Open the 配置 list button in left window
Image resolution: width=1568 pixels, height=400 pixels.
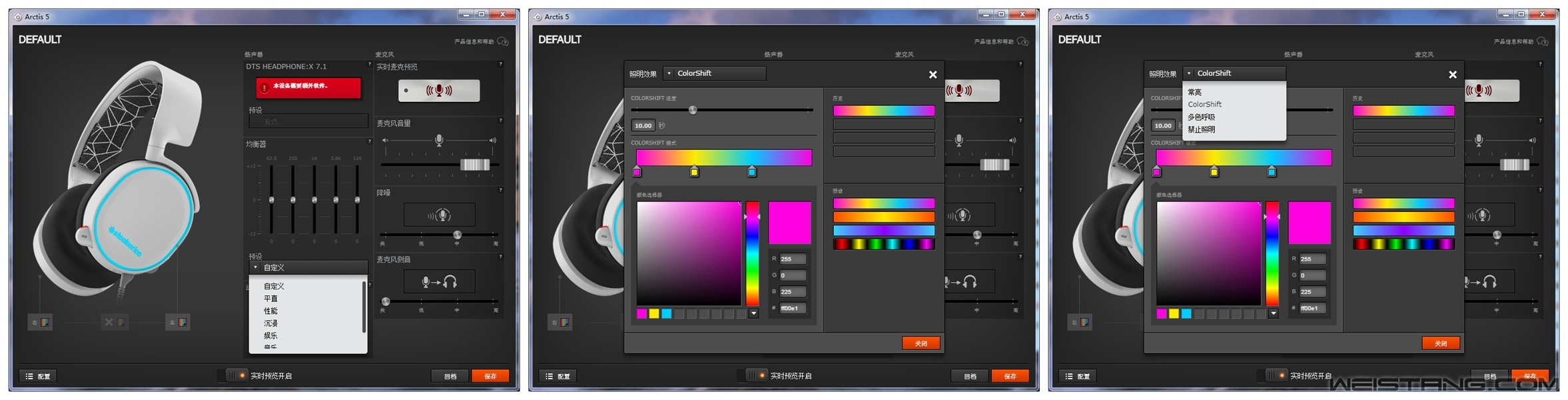(x=37, y=376)
